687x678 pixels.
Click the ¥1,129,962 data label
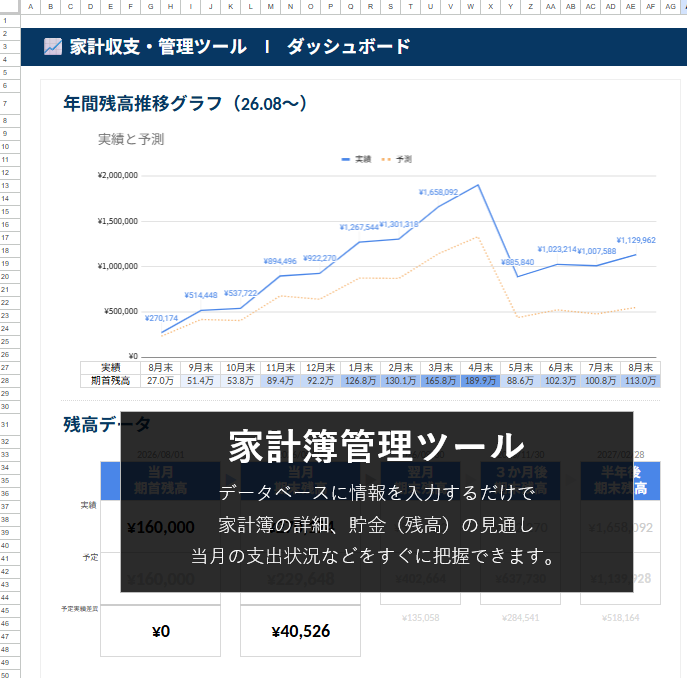click(x=636, y=240)
